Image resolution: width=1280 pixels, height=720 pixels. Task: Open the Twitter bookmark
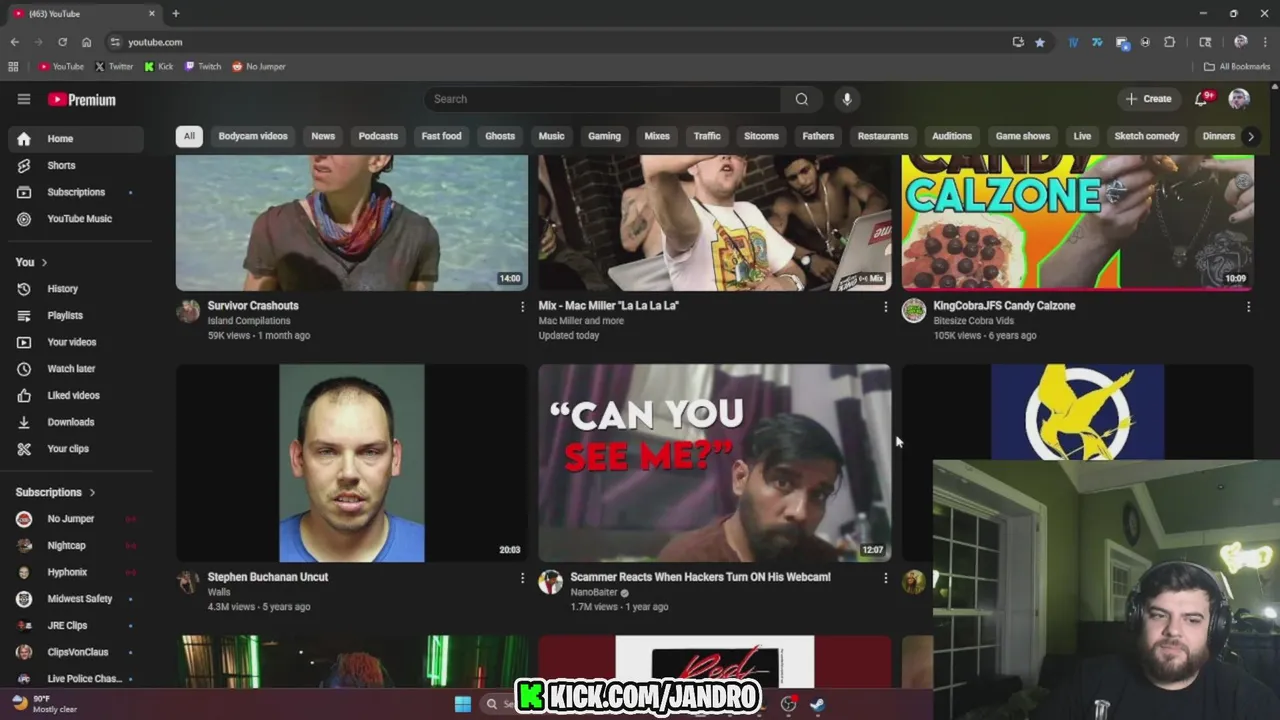[114, 67]
